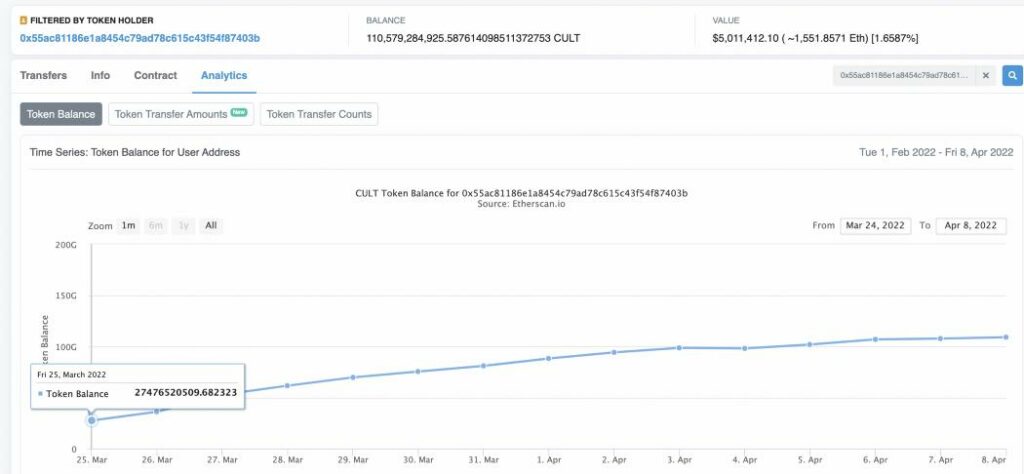Select the Analytics tab

coord(223,75)
